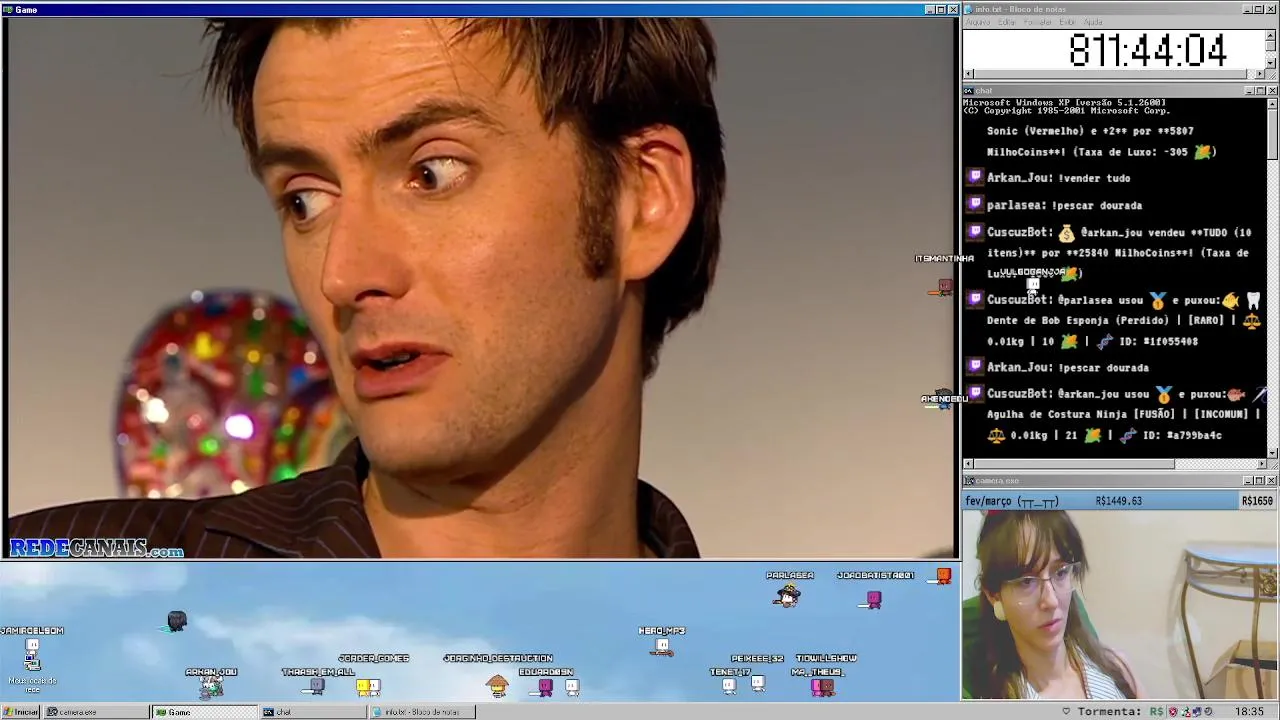1280x720 pixels.
Task: Click the network tray icon
Action: [1197, 712]
